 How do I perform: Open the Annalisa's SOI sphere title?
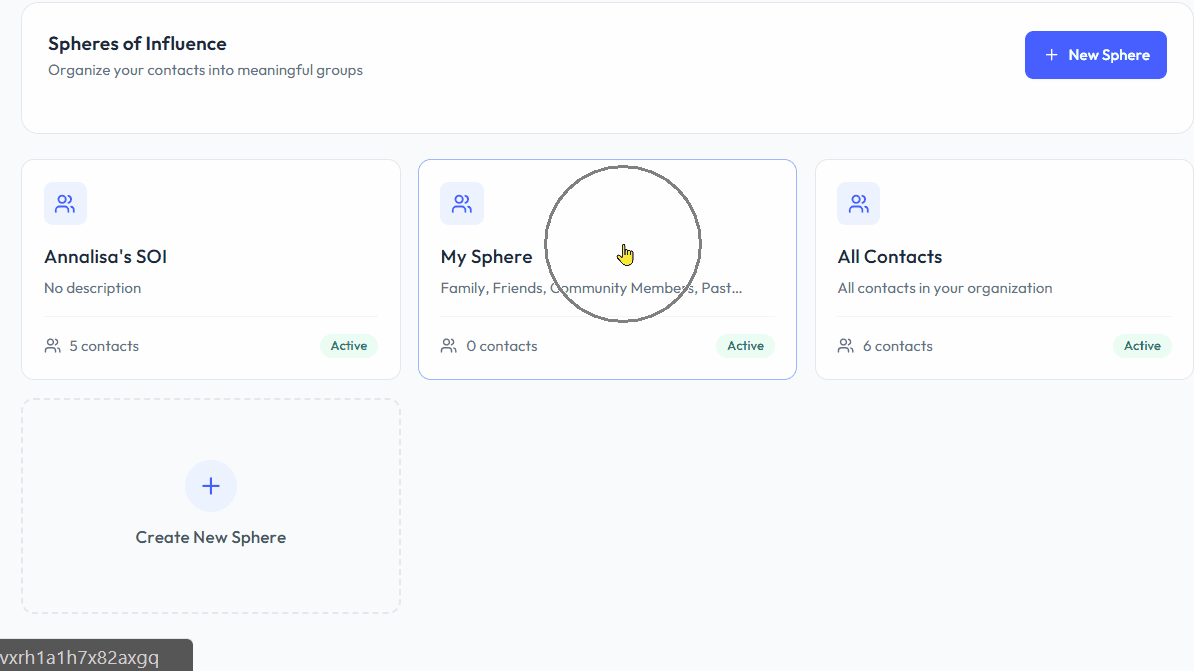tap(105, 257)
